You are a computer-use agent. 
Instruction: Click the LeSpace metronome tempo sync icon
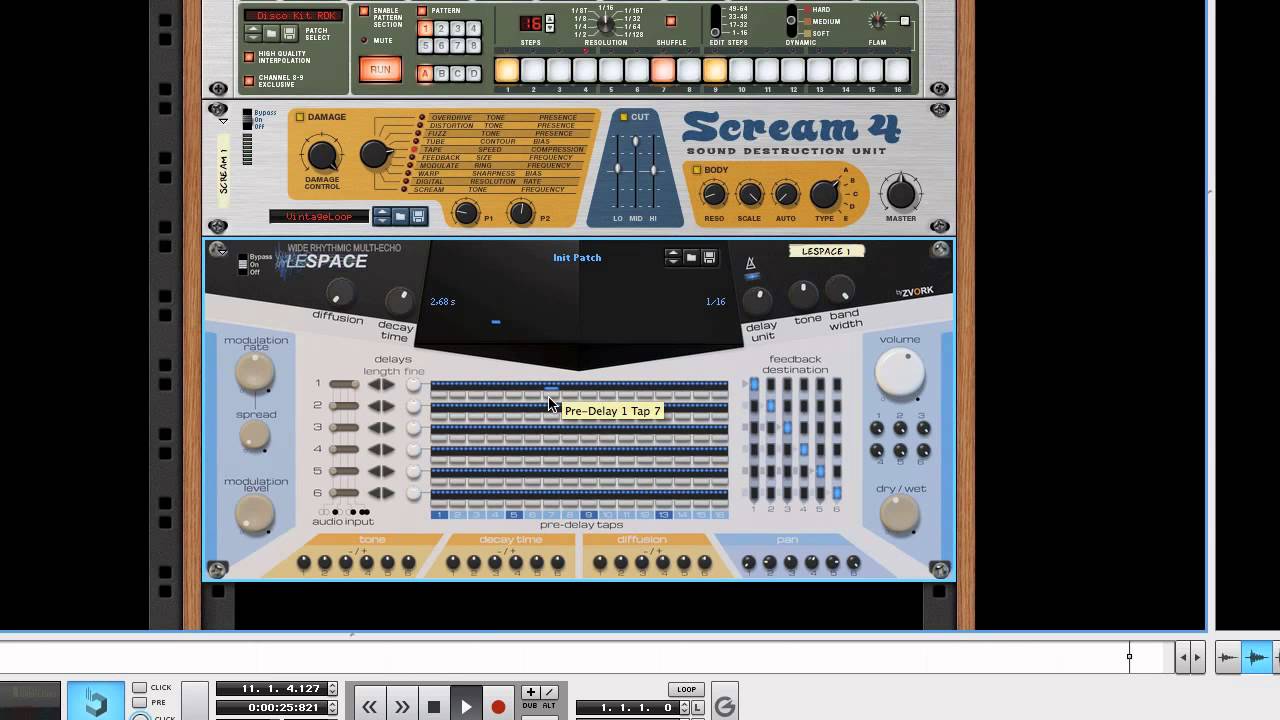(750, 264)
